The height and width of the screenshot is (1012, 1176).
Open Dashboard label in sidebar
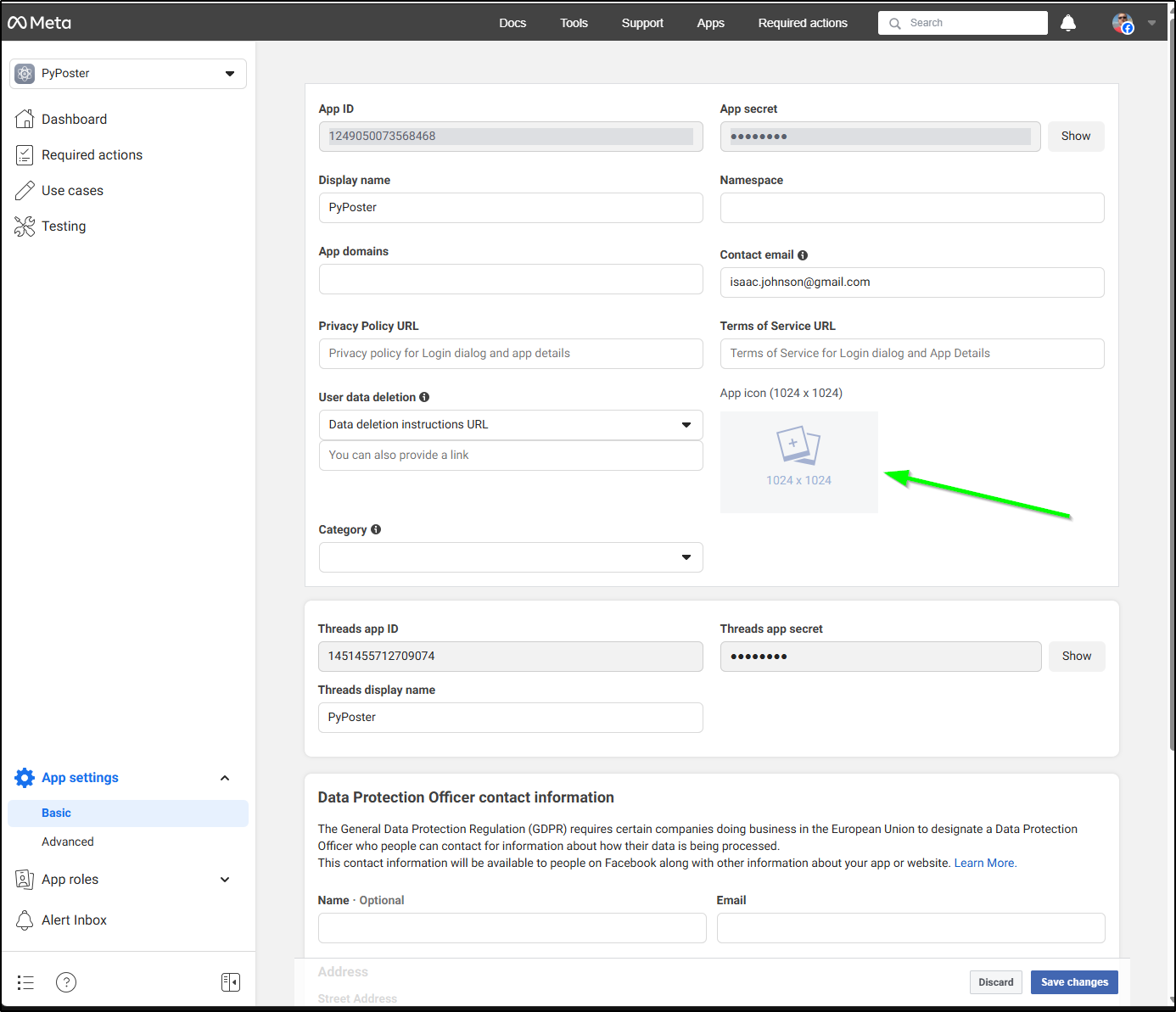(x=75, y=120)
